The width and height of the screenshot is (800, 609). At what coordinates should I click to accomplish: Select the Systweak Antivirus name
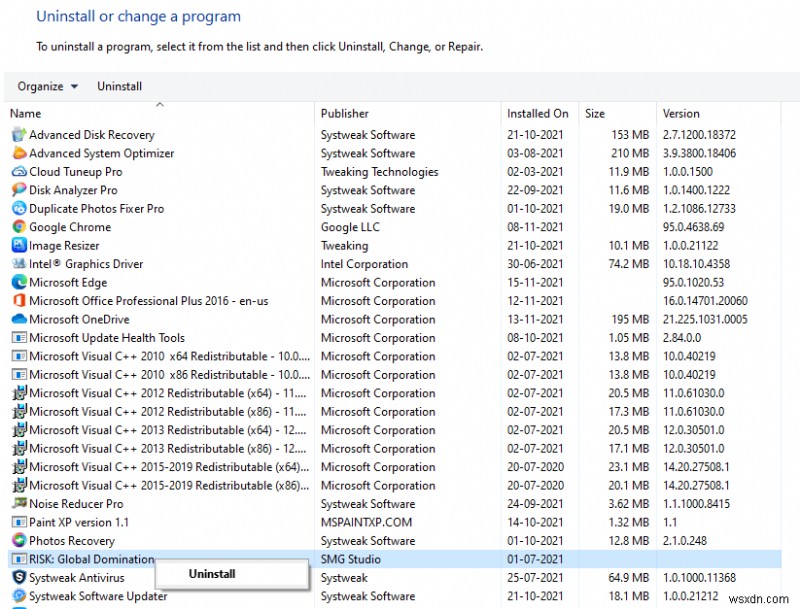tap(77, 577)
